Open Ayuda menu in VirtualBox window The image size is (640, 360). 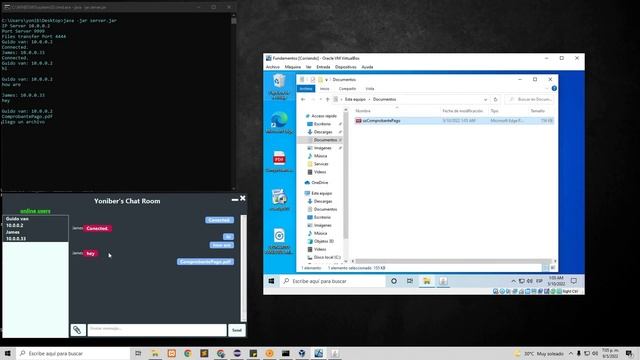(x=367, y=67)
